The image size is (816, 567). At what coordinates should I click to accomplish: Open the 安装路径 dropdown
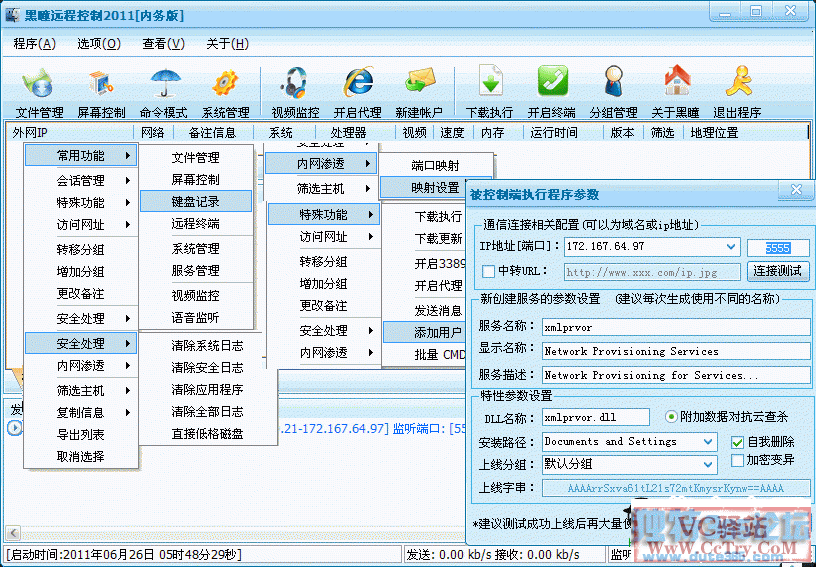[708, 442]
